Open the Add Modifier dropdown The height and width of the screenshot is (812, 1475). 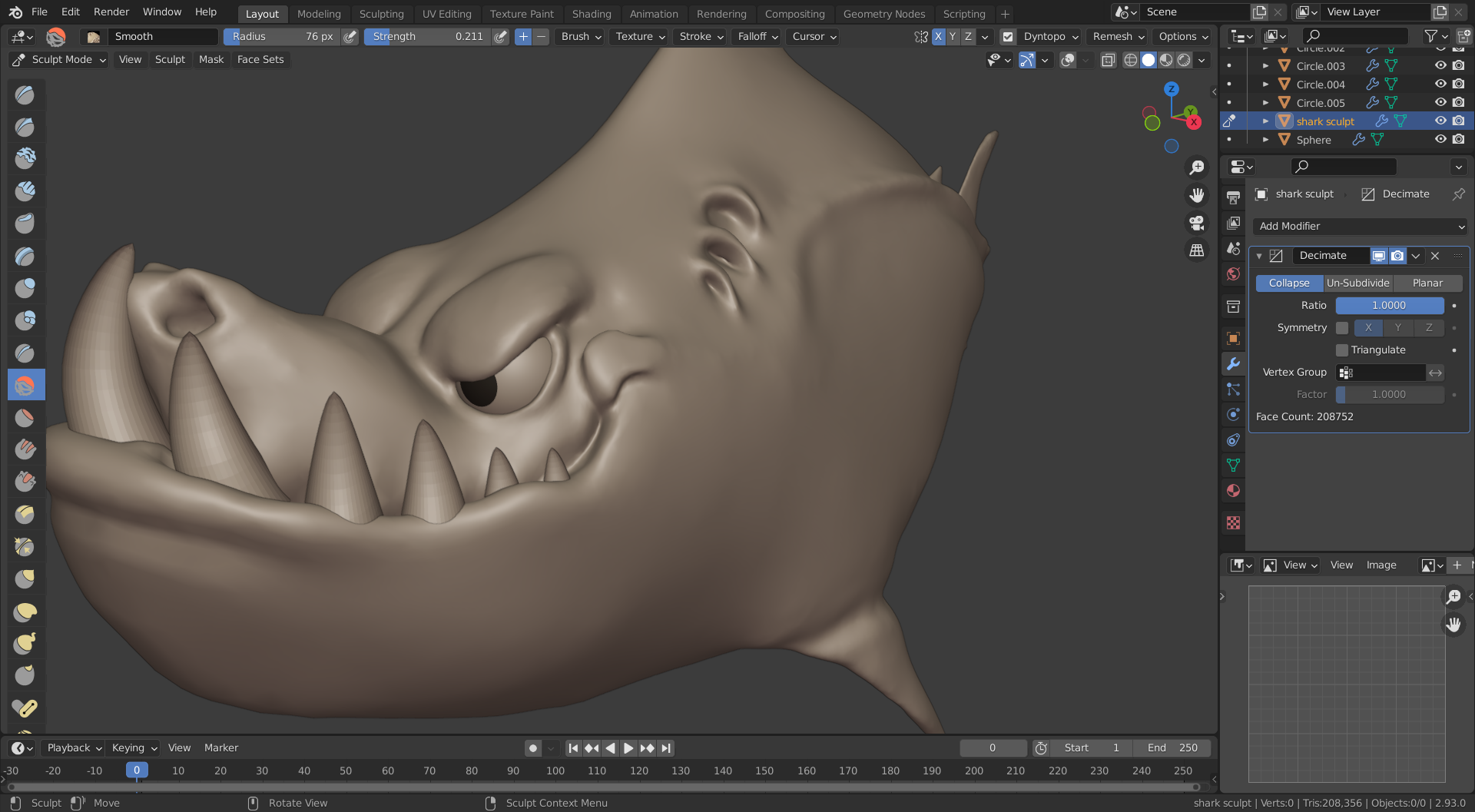(1360, 227)
